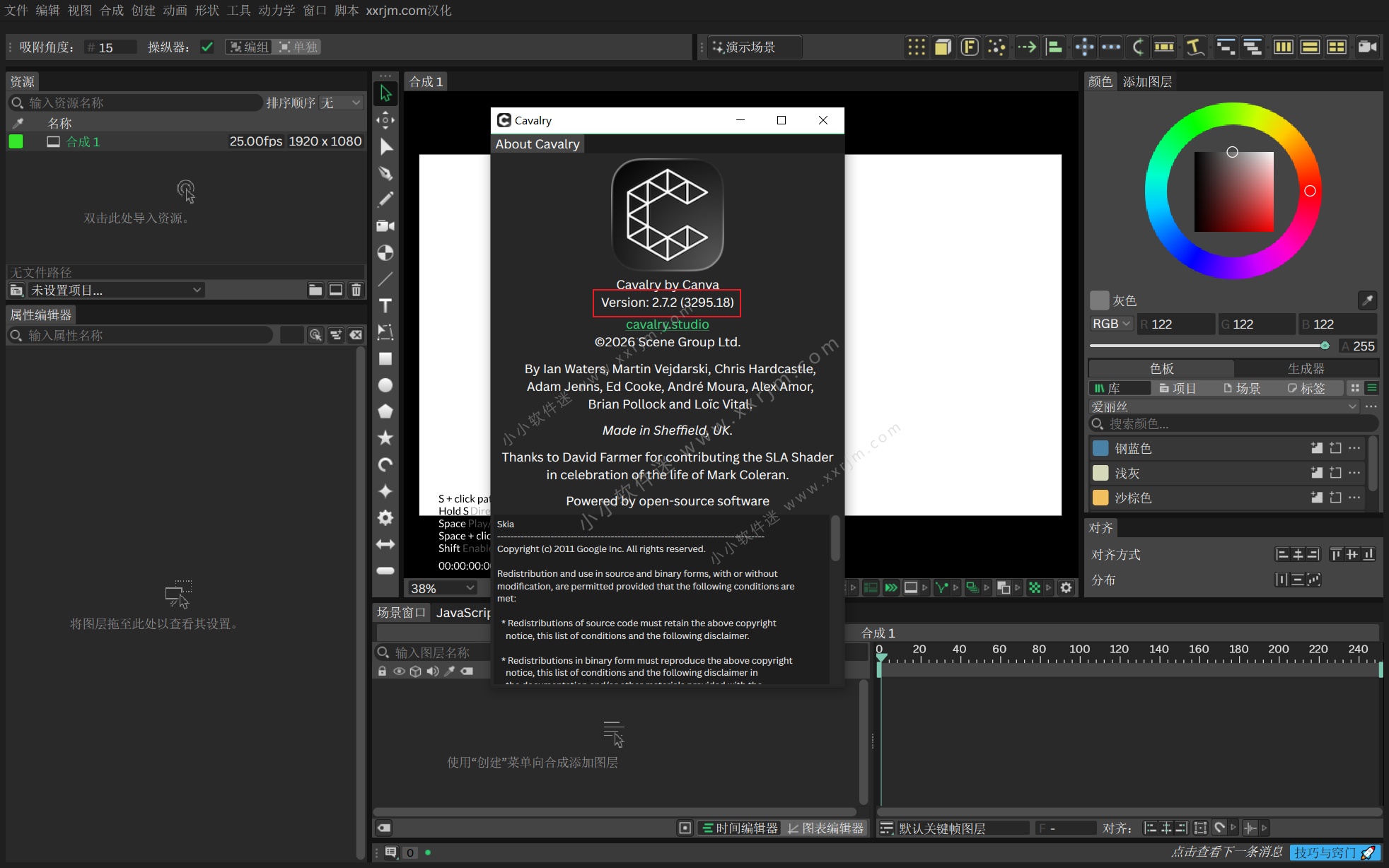
Task: Switch to the 生成器 tab
Action: pyautogui.click(x=1306, y=368)
